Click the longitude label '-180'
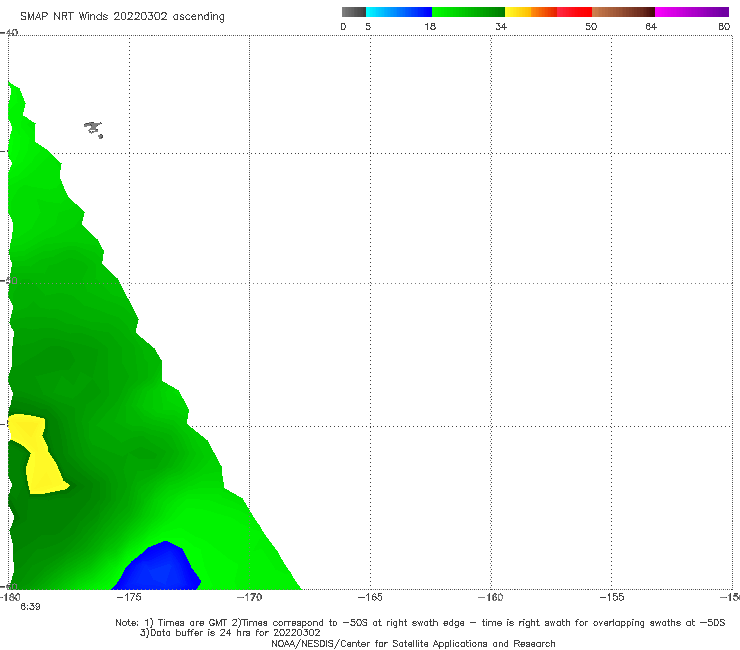740x650 pixels. [x=10, y=597]
